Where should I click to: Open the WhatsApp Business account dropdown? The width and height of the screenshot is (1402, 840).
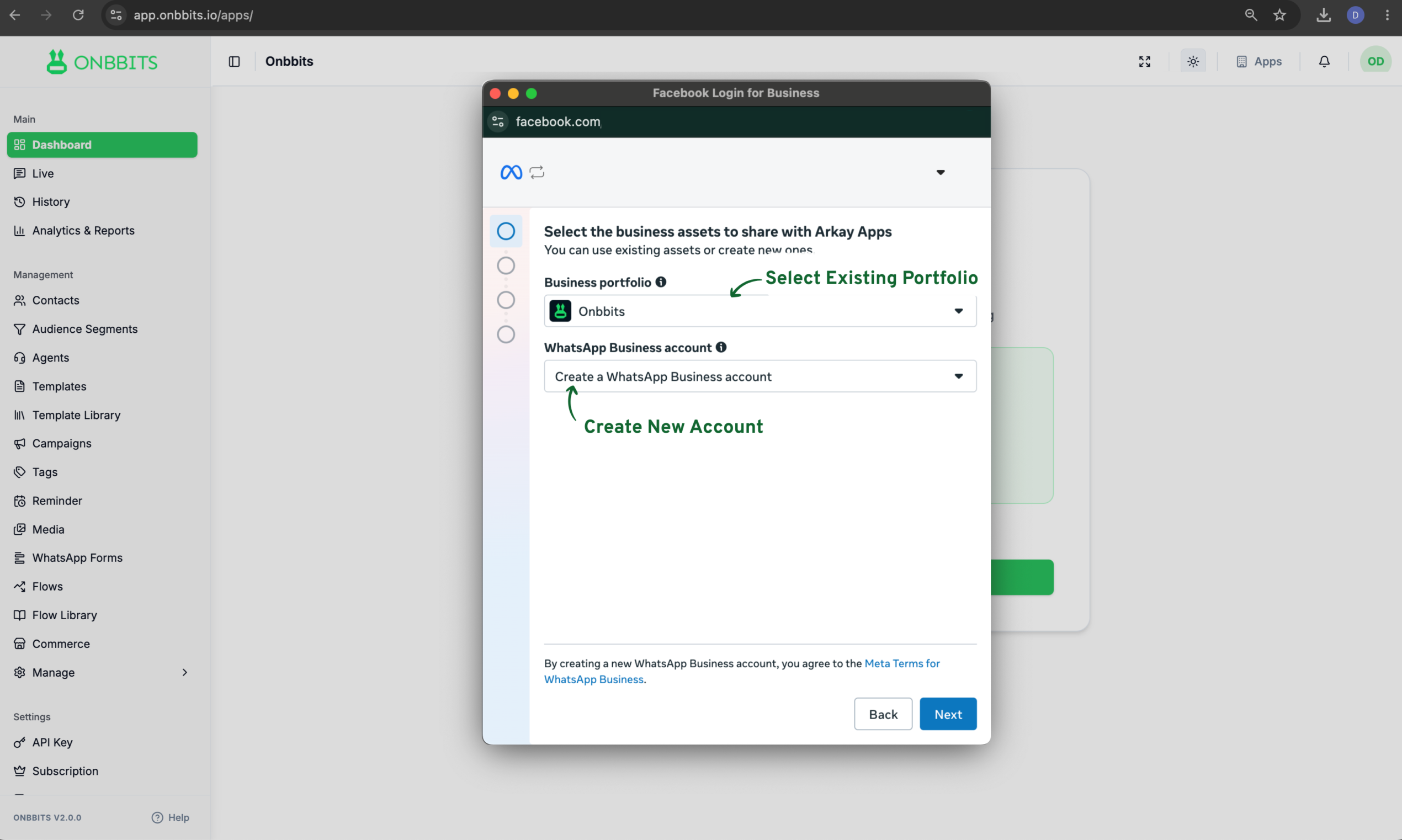760,376
